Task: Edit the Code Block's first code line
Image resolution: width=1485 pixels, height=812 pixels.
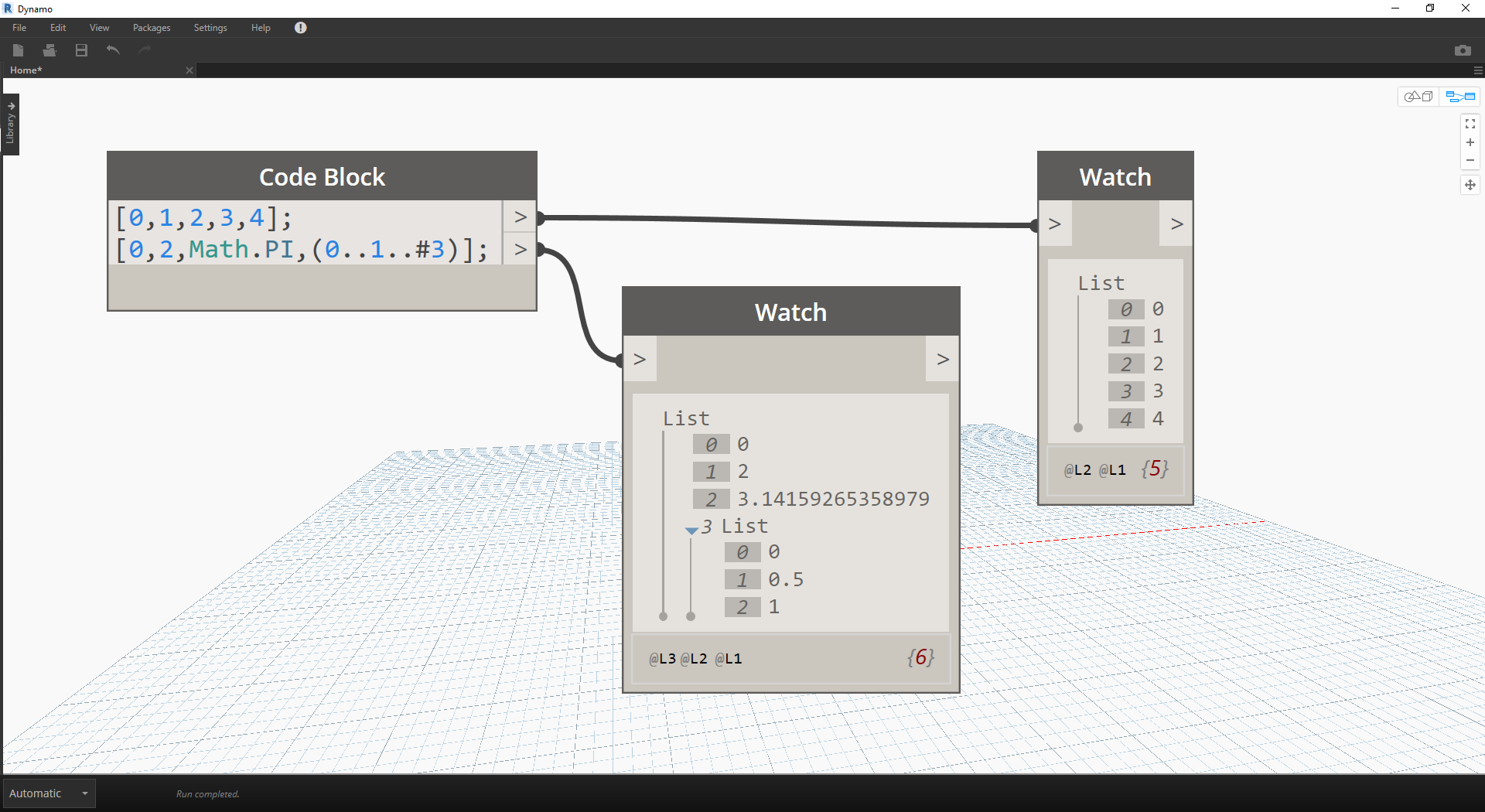Action: [x=203, y=218]
